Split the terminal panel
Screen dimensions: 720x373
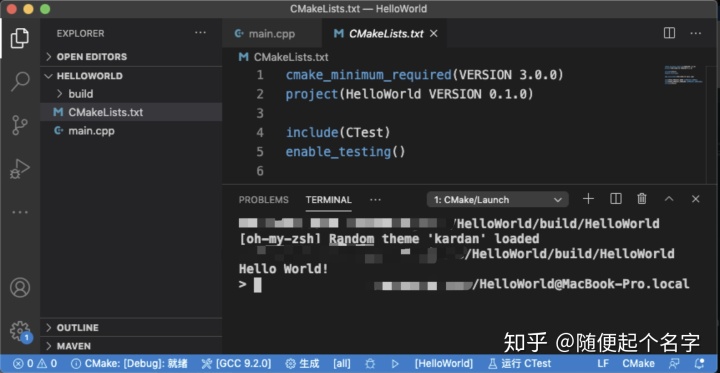click(616, 198)
